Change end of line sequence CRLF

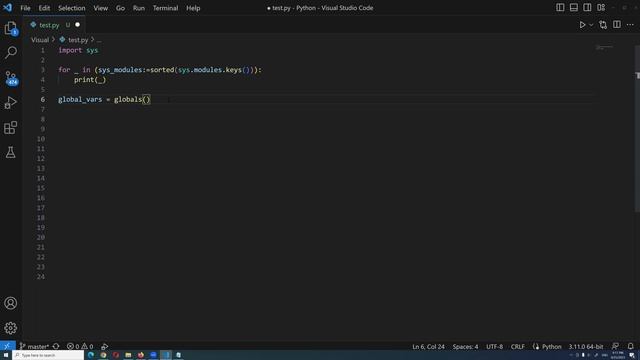click(518, 347)
